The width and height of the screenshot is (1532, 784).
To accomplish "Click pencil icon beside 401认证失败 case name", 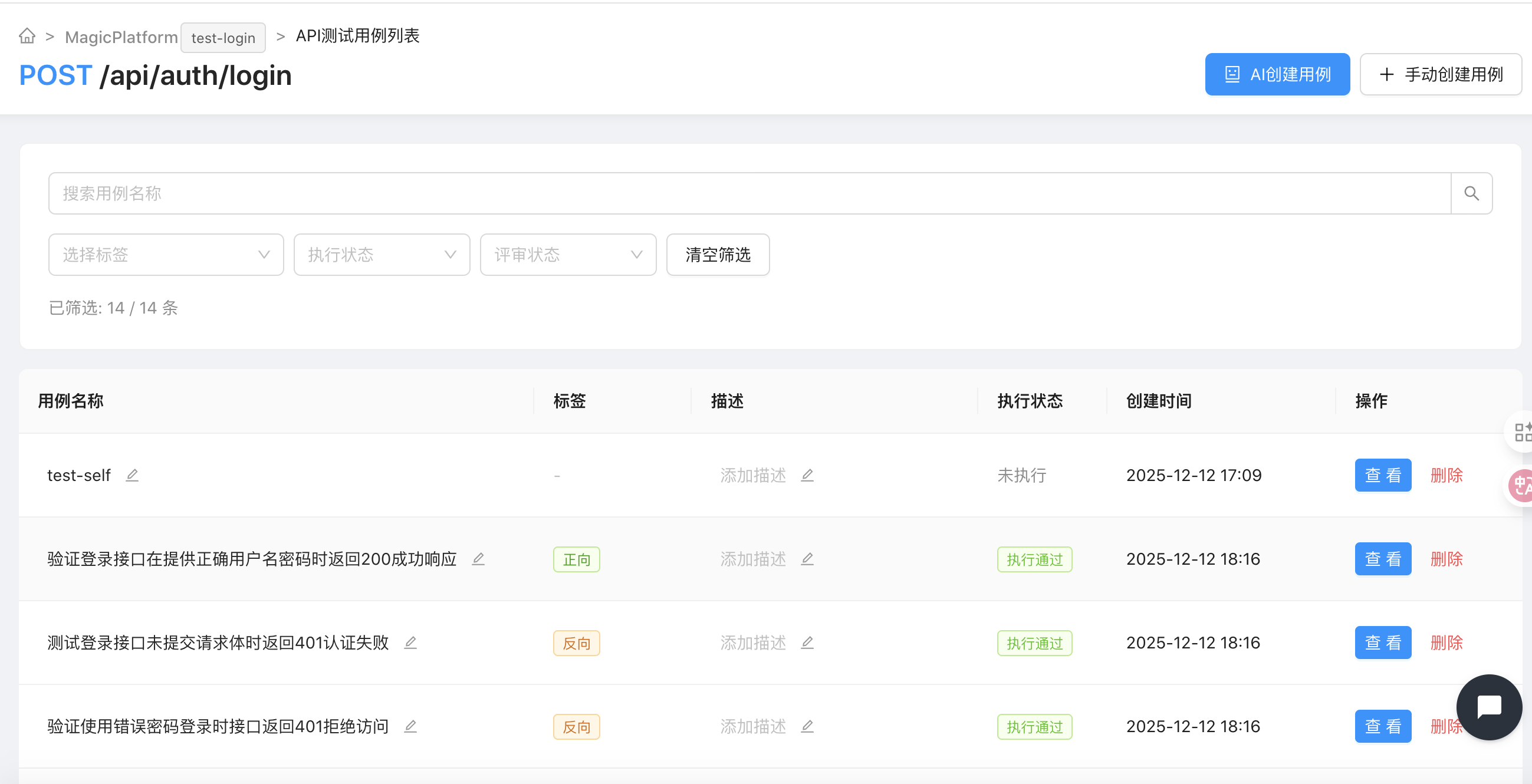I will point(410,643).
